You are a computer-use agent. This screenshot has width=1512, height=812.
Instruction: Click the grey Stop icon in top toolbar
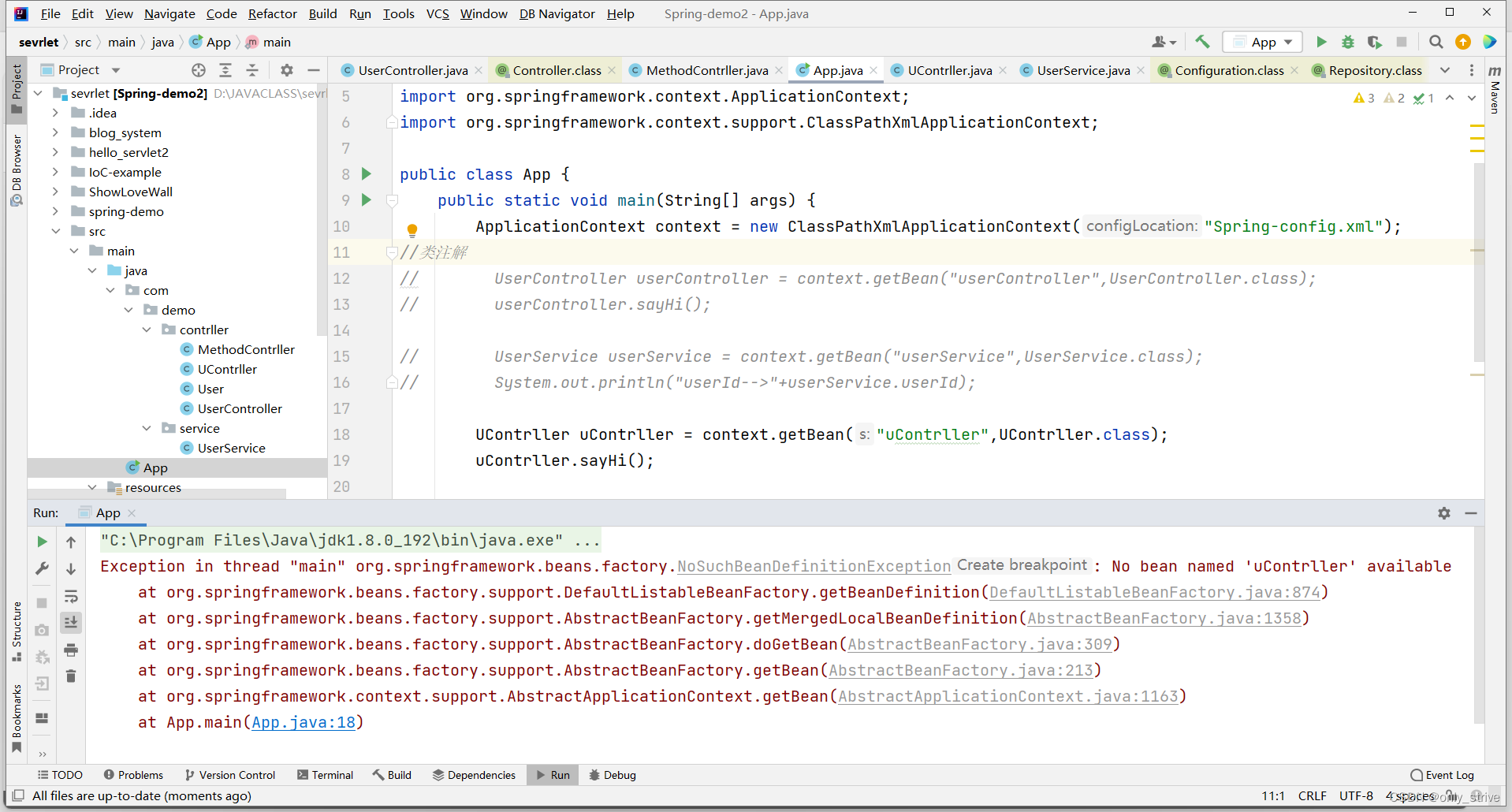tap(1402, 42)
